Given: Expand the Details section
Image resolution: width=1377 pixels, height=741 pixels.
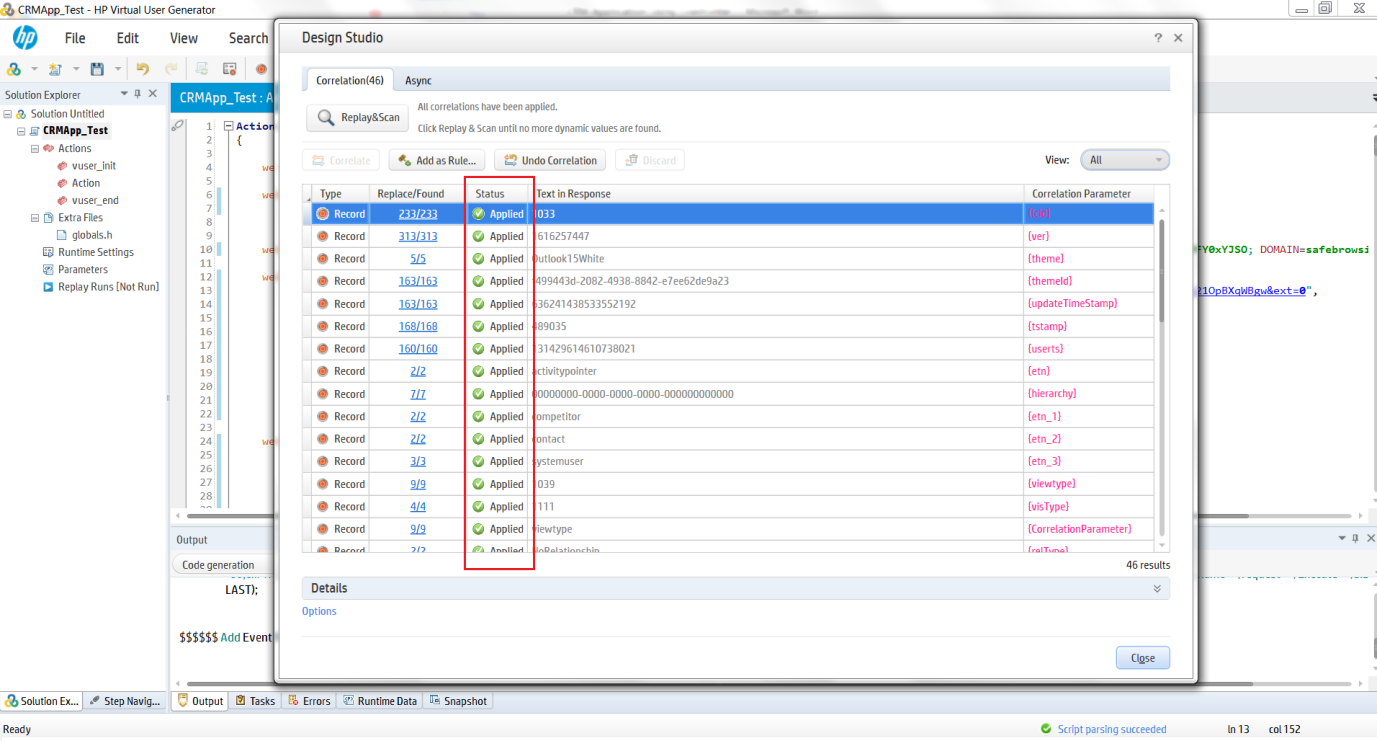Looking at the screenshot, I should point(1157,589).
